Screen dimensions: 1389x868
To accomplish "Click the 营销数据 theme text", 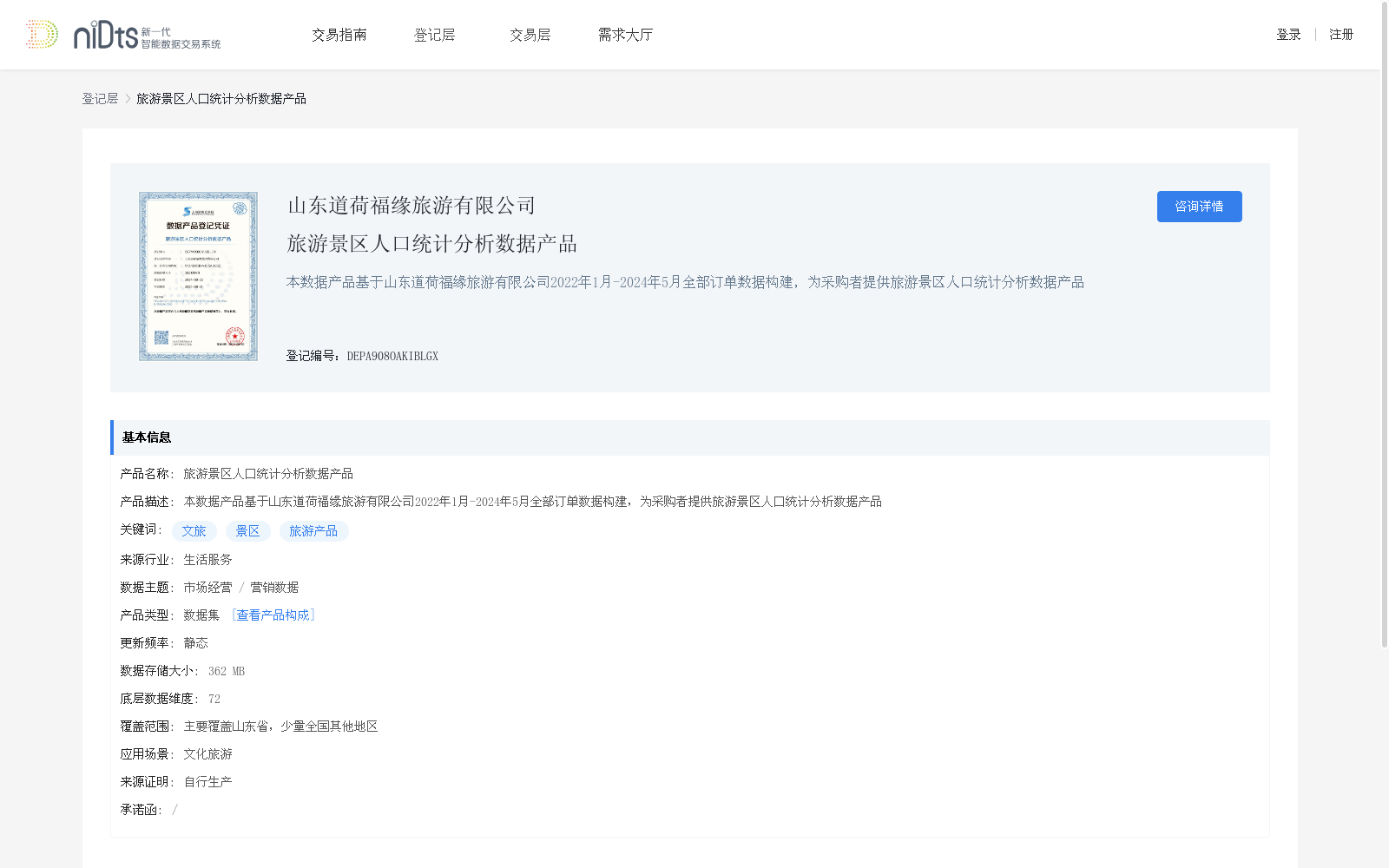I will (274, 588).
